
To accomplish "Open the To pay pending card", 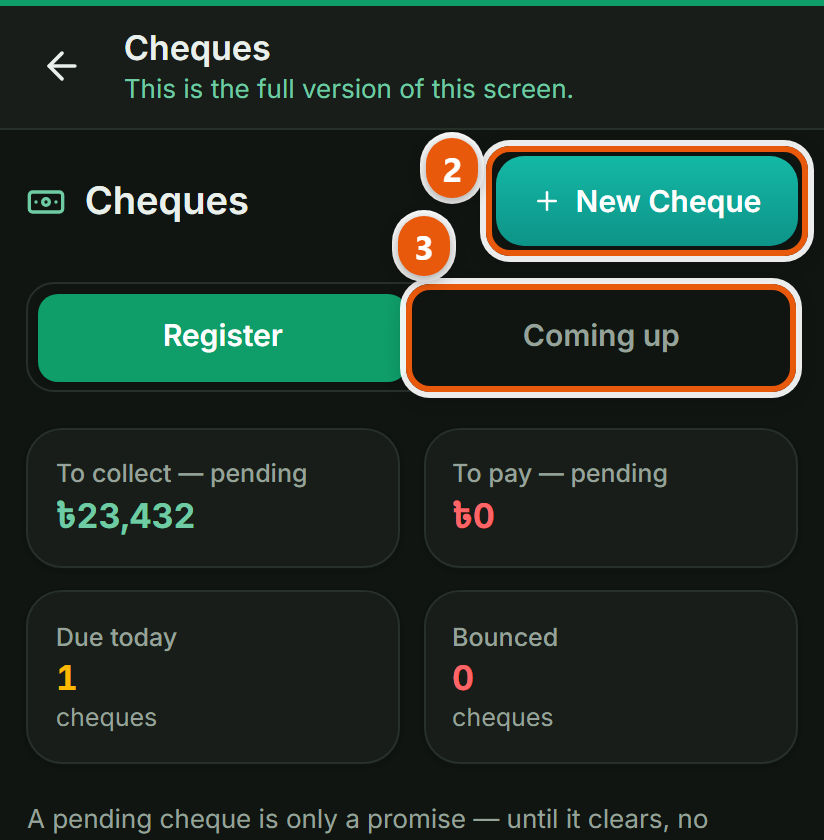I will click(611, 498).
